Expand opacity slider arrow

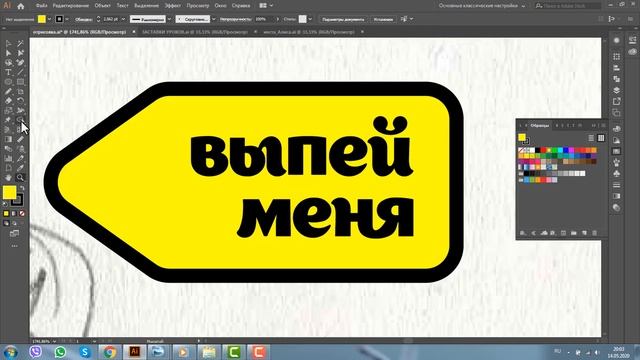278,19
